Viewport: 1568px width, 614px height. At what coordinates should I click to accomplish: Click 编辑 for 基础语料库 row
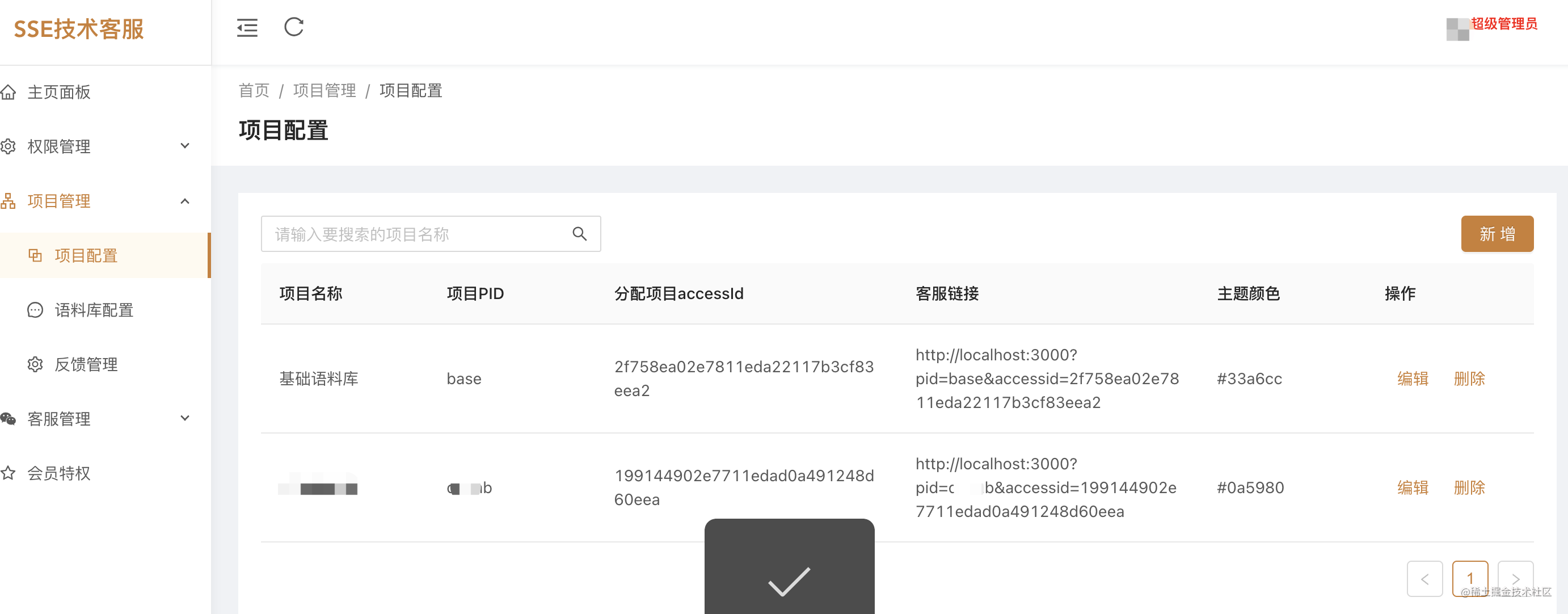[1413, 379]
